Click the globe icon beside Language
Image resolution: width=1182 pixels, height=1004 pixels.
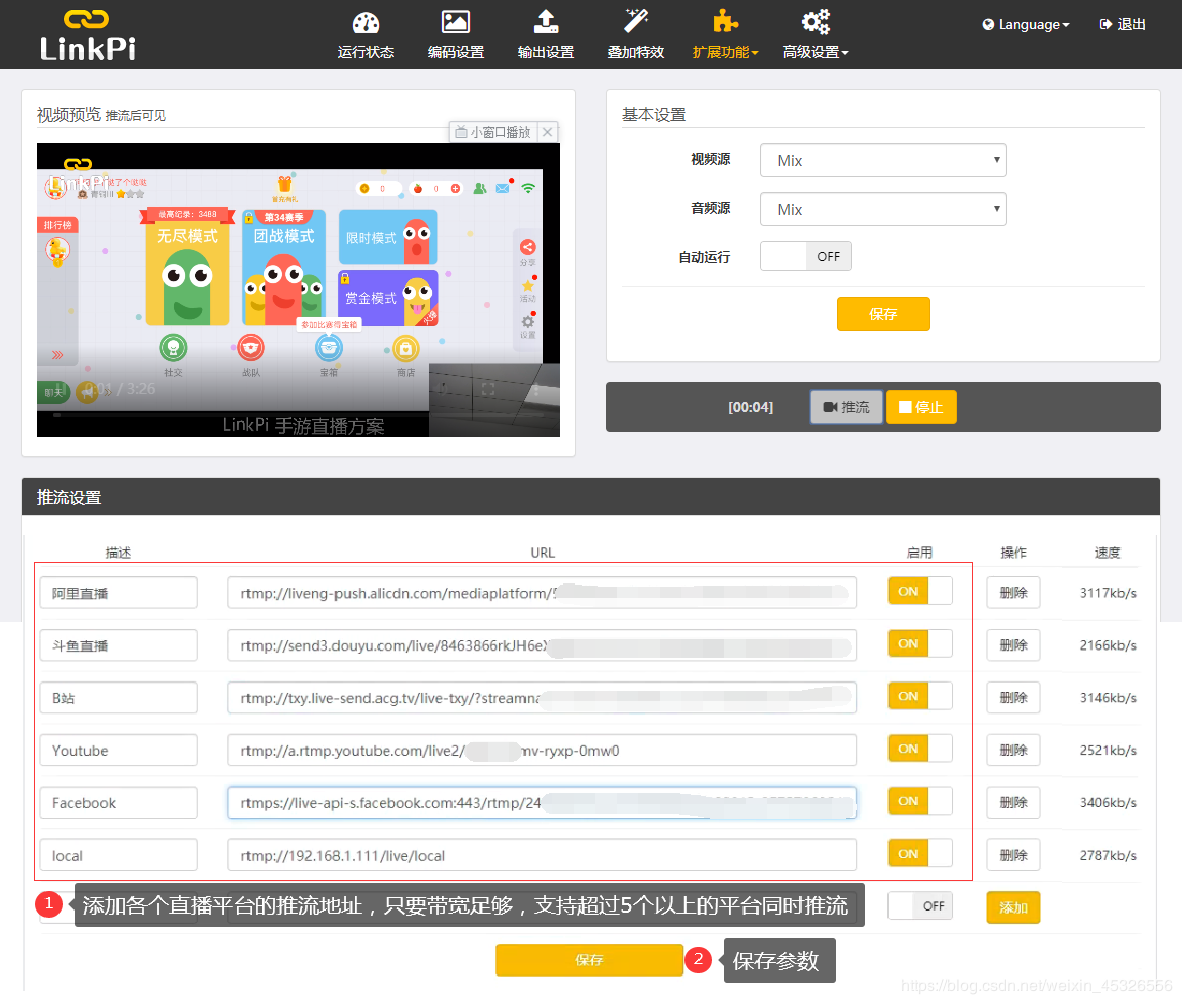[988, 24]
